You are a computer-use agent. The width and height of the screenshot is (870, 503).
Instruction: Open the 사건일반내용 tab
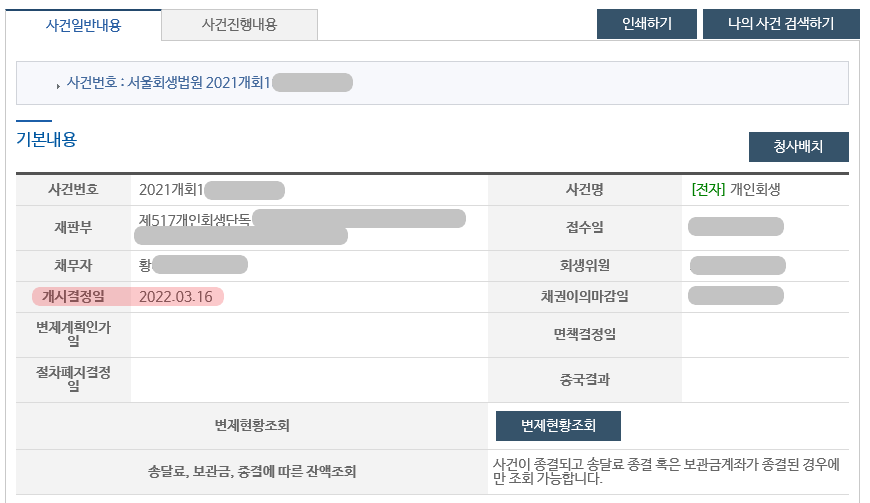click(83, 25)
